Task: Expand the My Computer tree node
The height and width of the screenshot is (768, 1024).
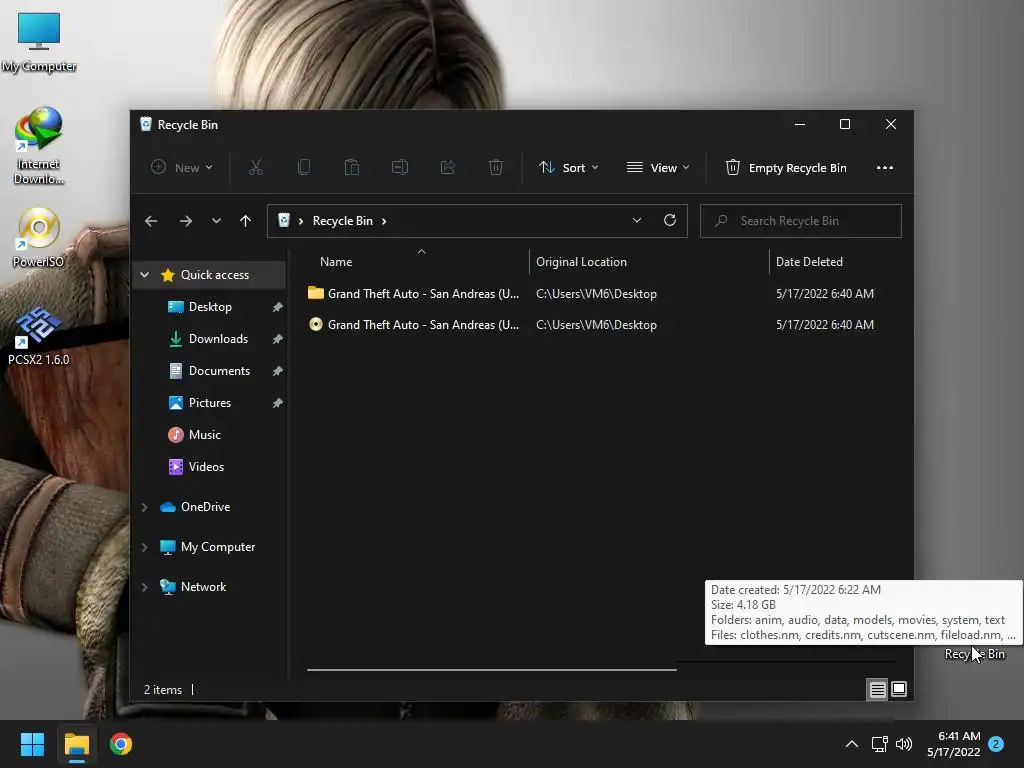Action: (x=144, y=547)
